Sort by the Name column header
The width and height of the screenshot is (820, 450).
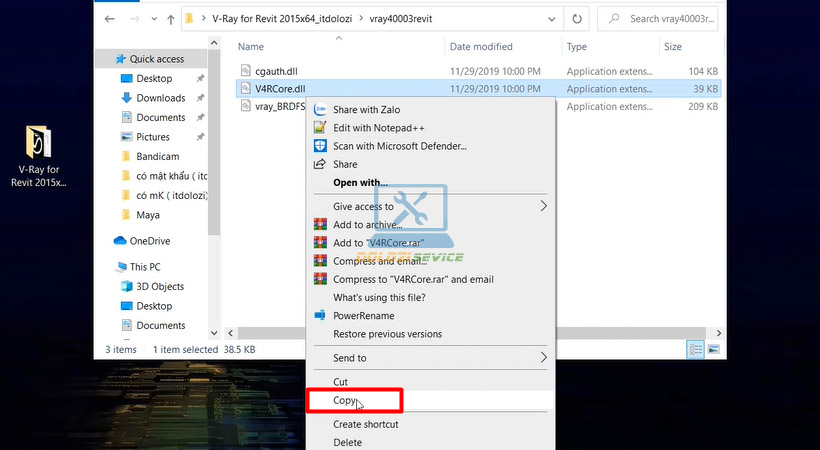[x=250, y=47]
